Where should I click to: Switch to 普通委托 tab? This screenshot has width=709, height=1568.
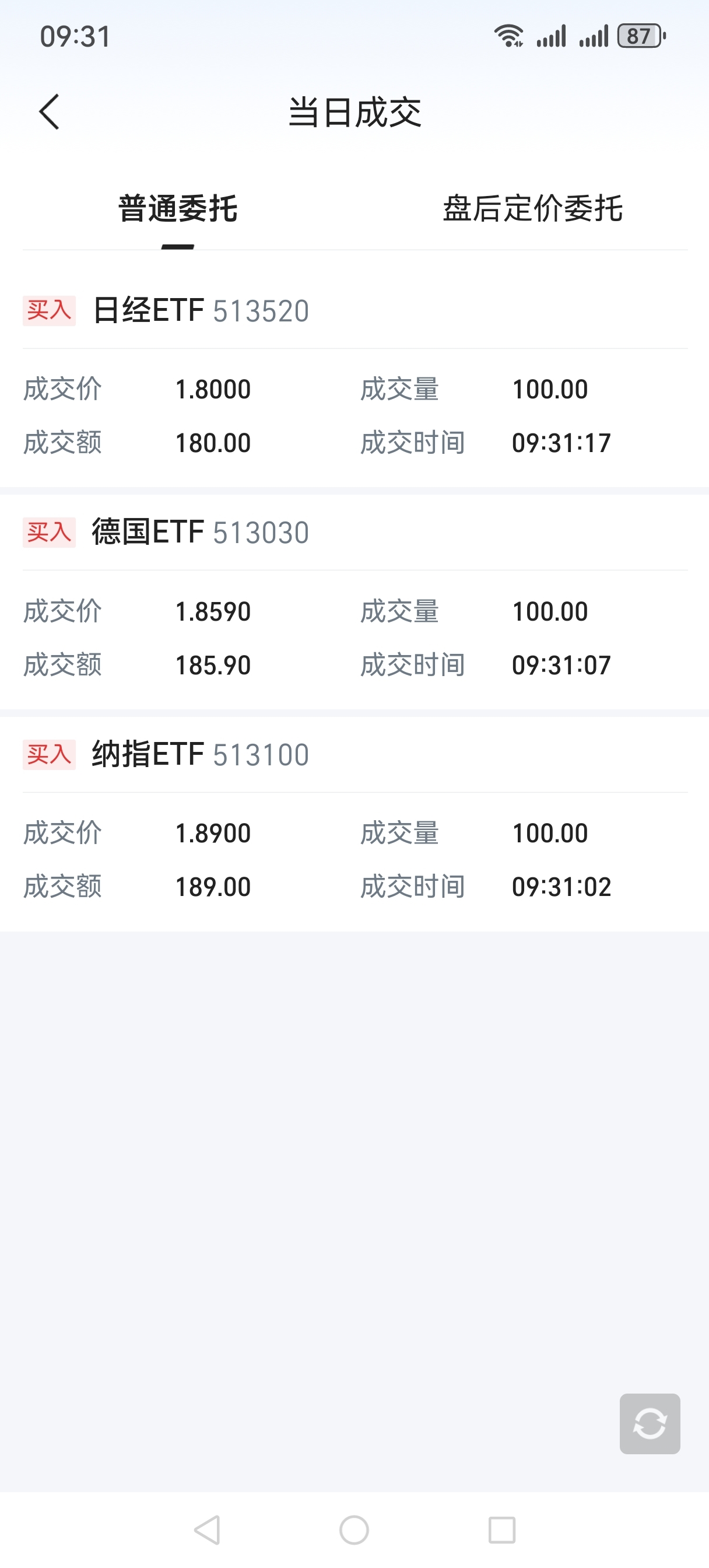178,209
